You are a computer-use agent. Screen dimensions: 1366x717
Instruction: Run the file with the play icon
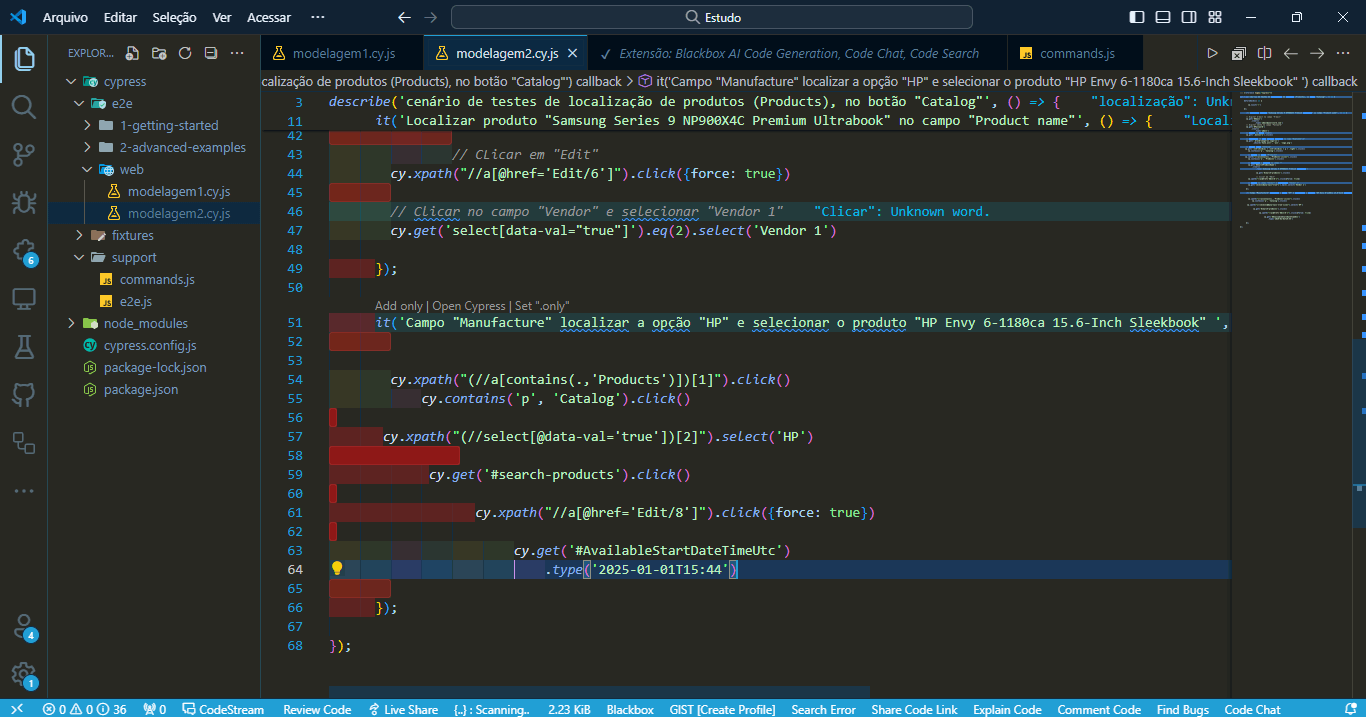click(1212, 53)
